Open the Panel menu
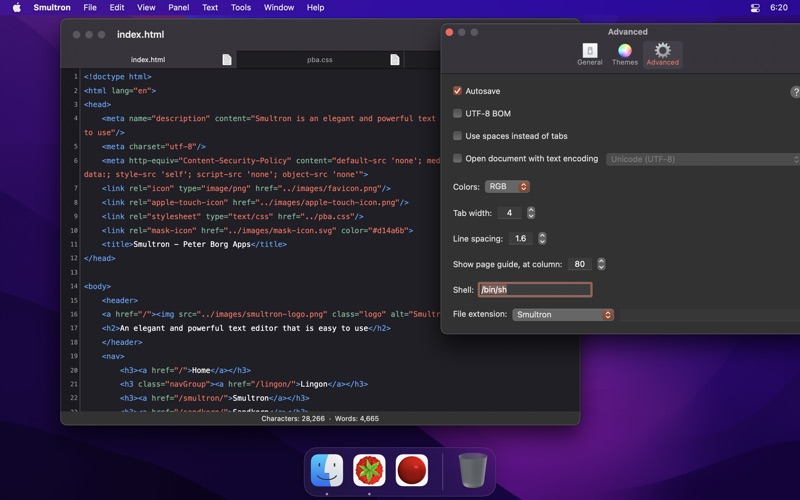Screen dimensions: 800x500 point(179,8)
